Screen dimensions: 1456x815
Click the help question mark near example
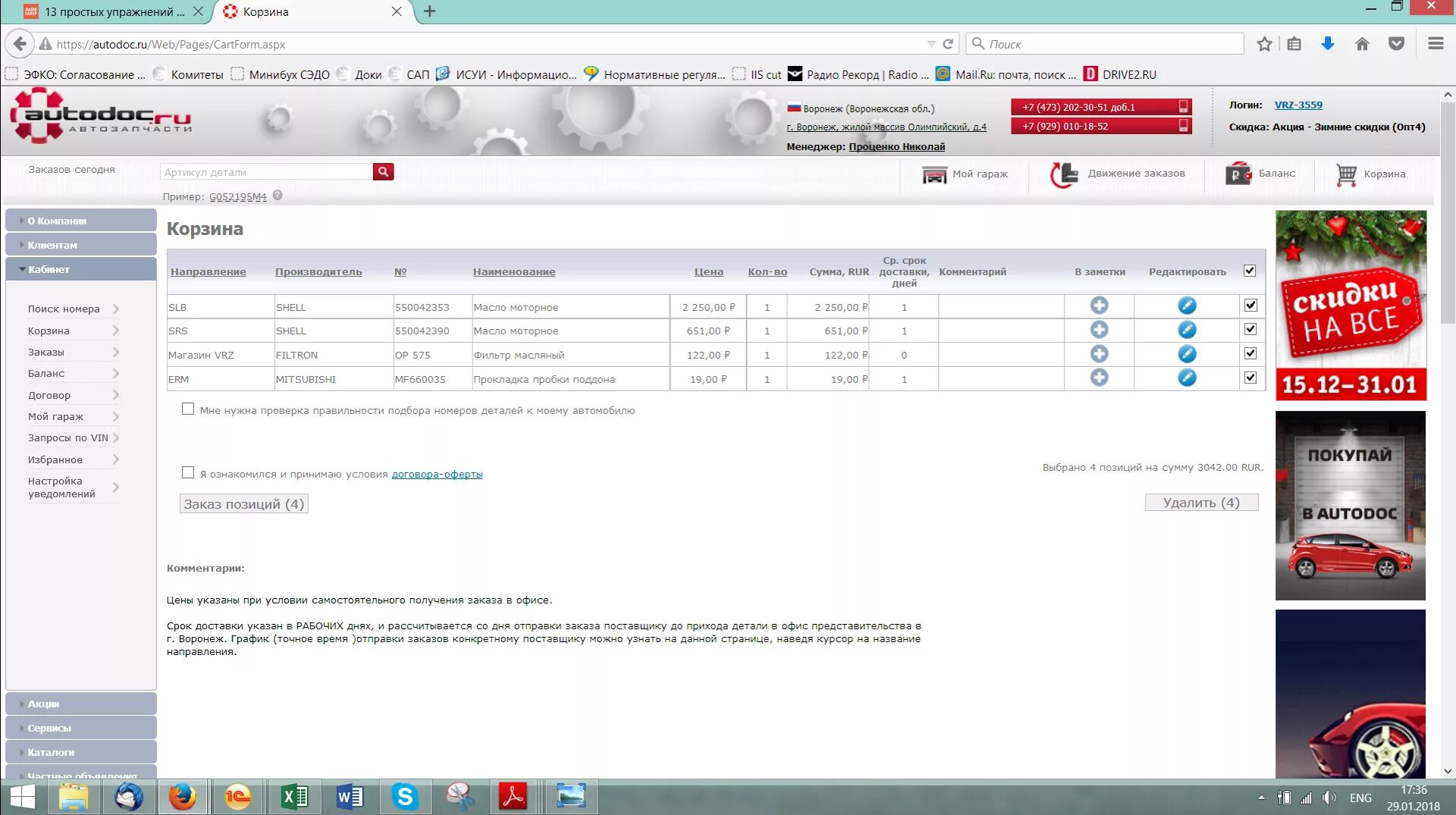(x=278, y=196)
